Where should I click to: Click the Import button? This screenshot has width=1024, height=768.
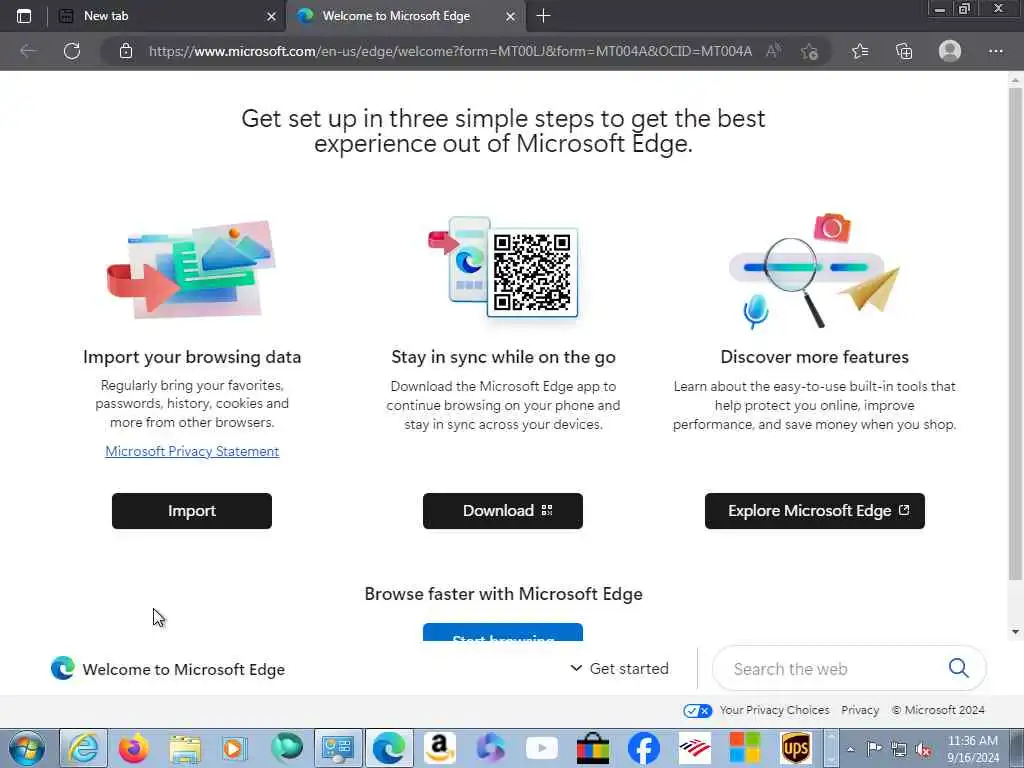pos(192,511)
